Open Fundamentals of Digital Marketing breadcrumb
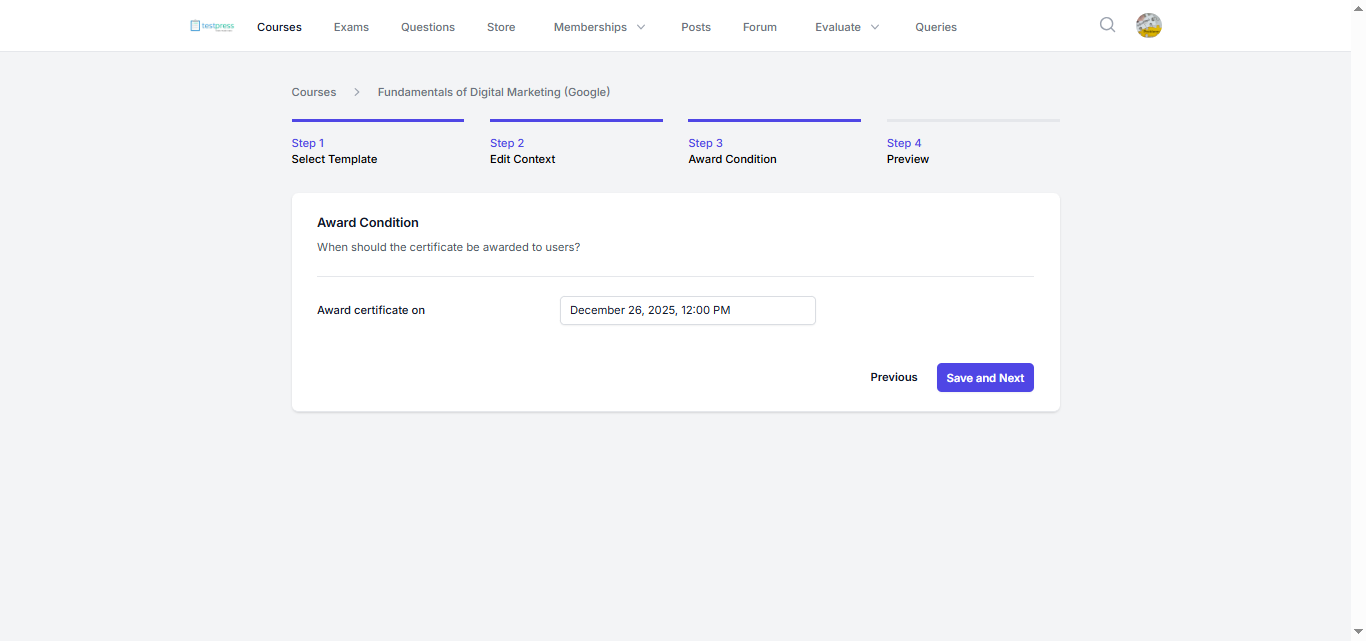This screenshot has height=641, width=1366. click(494, 92)
